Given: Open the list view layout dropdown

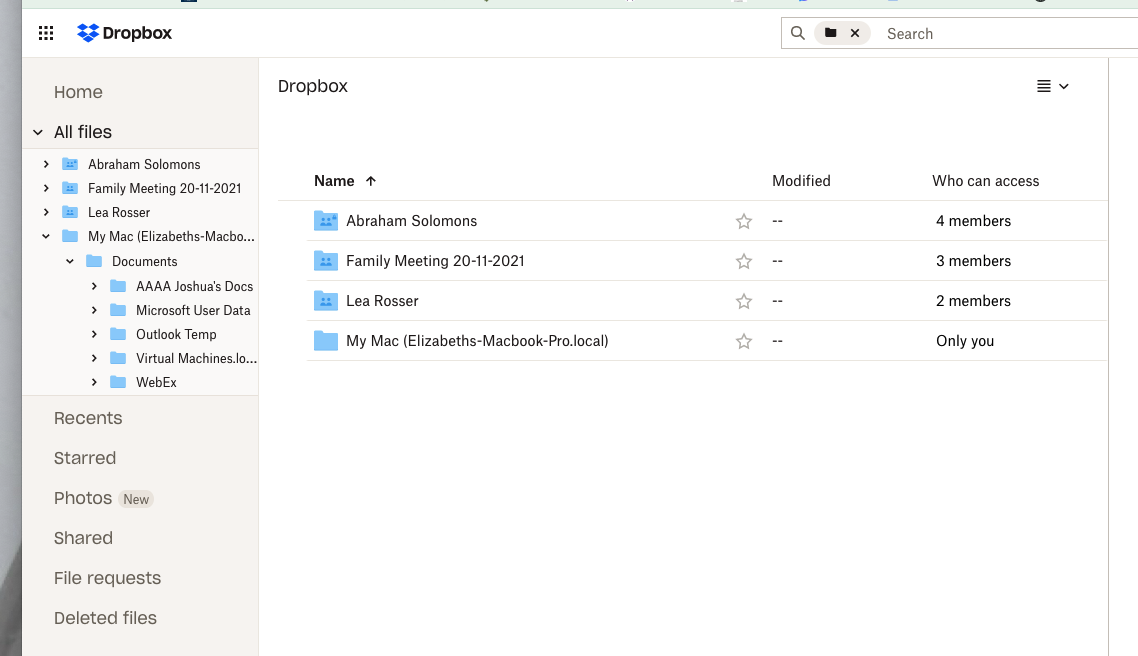Looking at the screenshot, I should tap(1053, 86).
